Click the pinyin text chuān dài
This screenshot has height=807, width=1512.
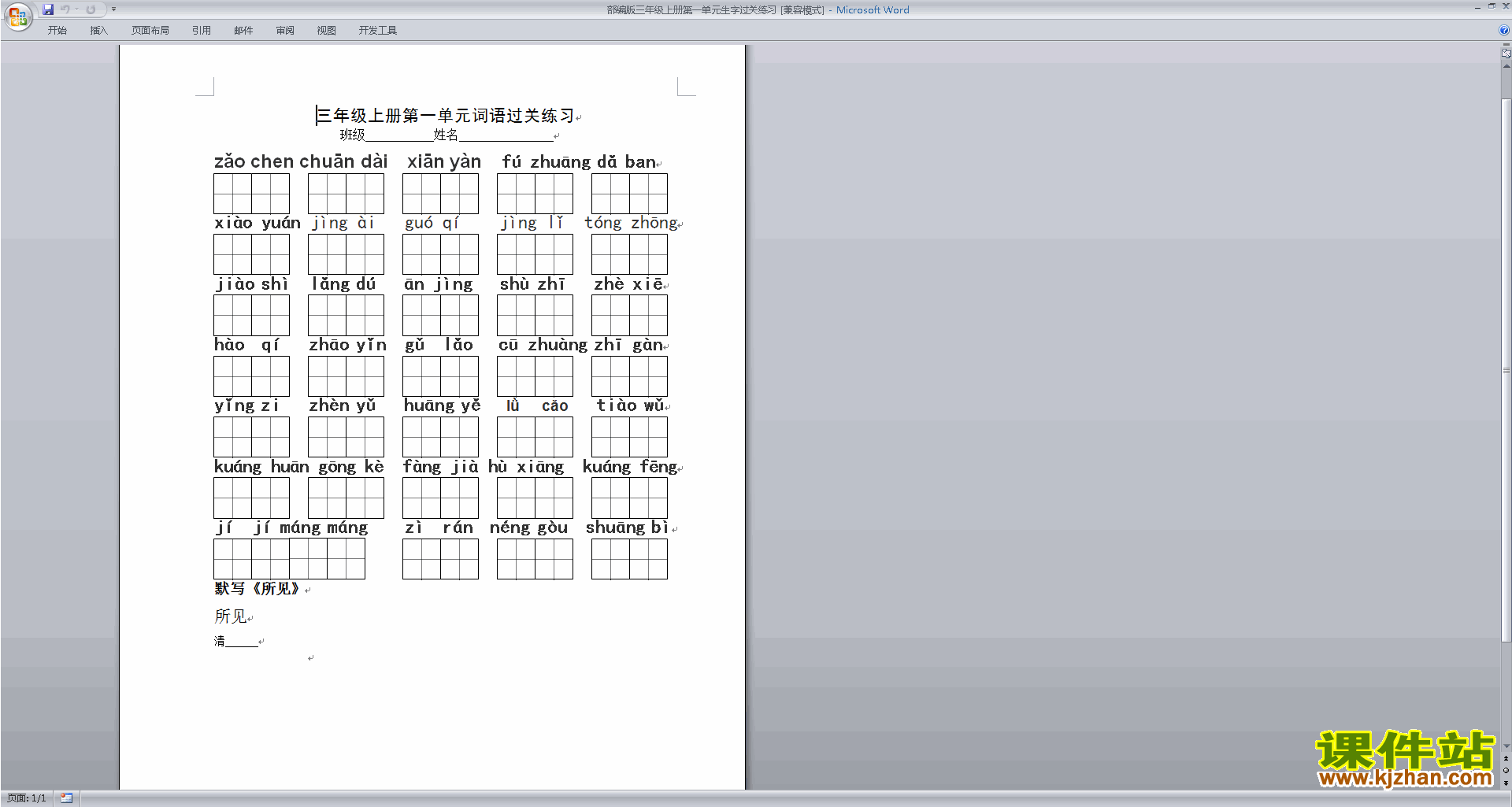click(x=344, y=161)
